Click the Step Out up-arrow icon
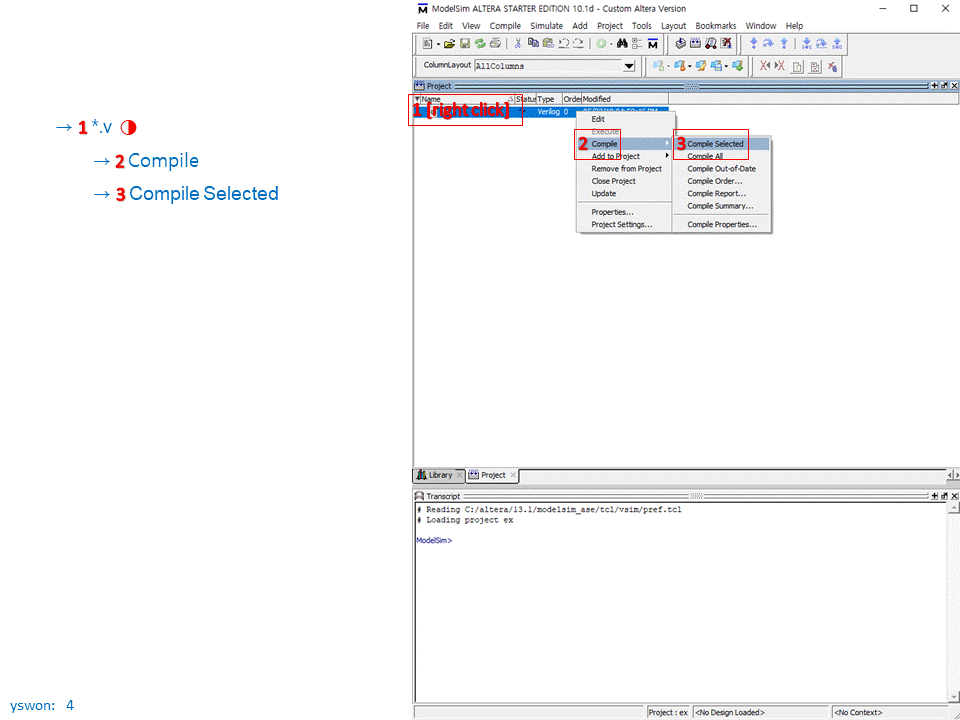Viewport: 960px width, 720px height. (784, 44)
